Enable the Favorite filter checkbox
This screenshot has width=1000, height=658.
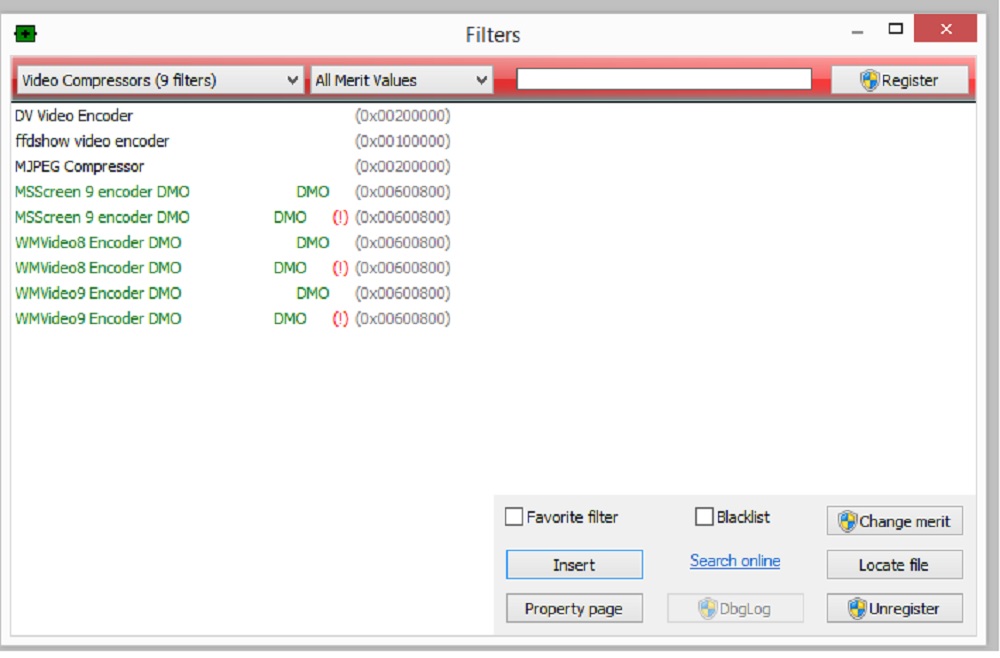point(514,516)
